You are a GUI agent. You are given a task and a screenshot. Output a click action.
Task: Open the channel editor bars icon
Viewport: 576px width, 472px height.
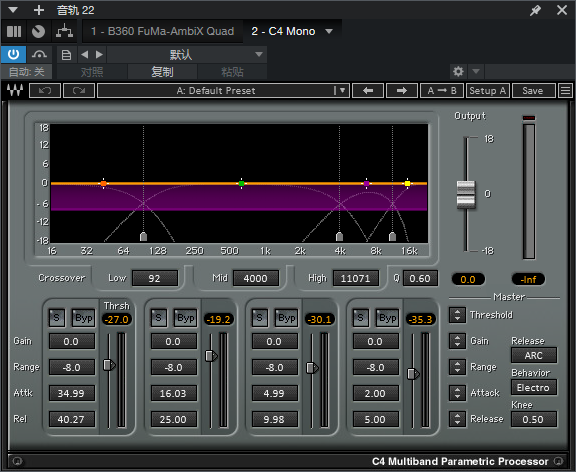tap(14, 32)
